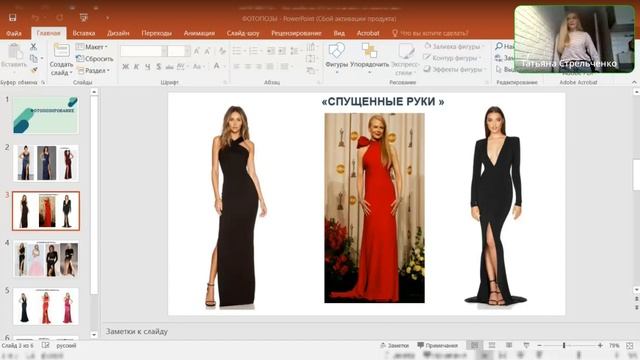Open the copy options dropdown arrow

42,58
